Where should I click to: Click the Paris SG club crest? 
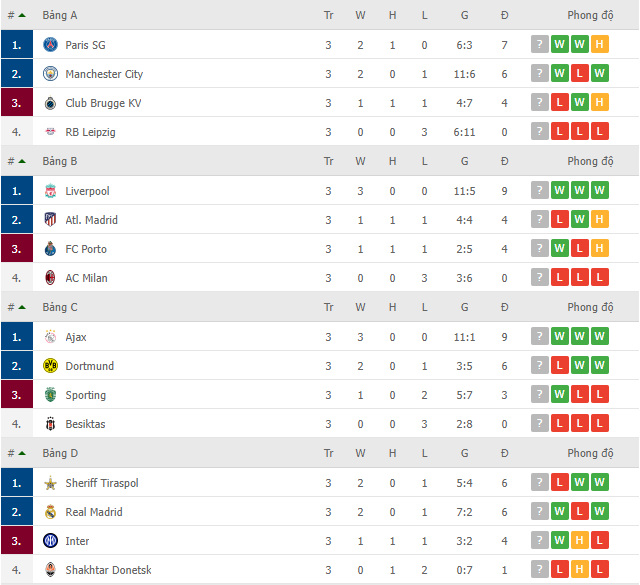pyautogui.click(x=50, y=44)
